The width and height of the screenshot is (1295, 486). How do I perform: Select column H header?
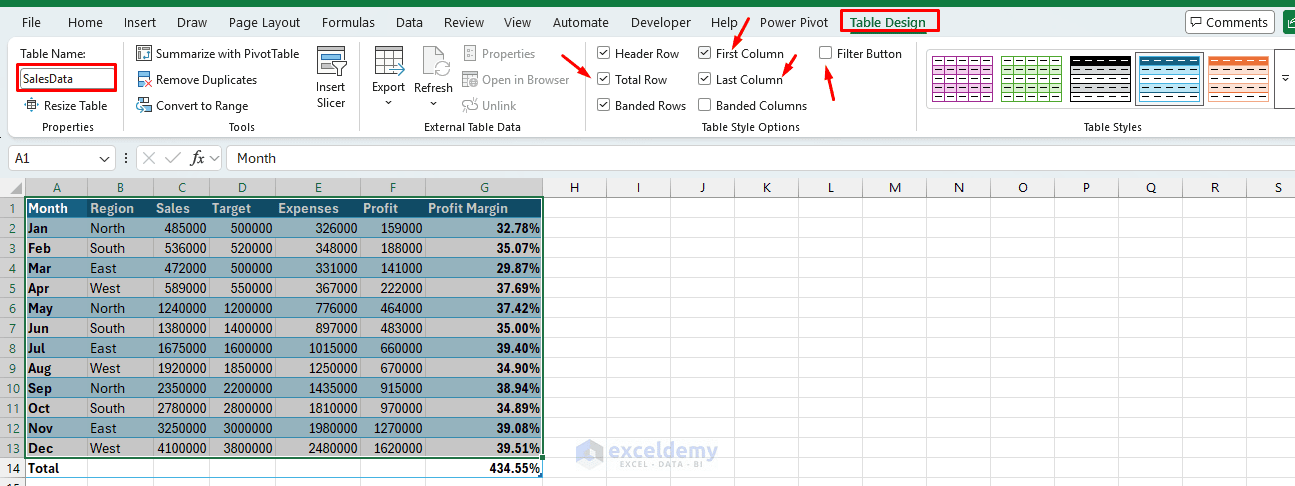pyautogui.click(x=575, y=188)
